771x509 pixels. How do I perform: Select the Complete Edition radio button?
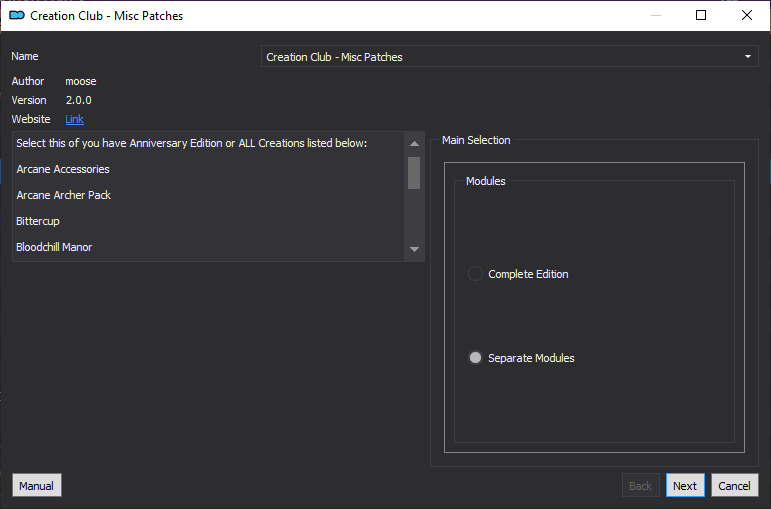[475, 274]
